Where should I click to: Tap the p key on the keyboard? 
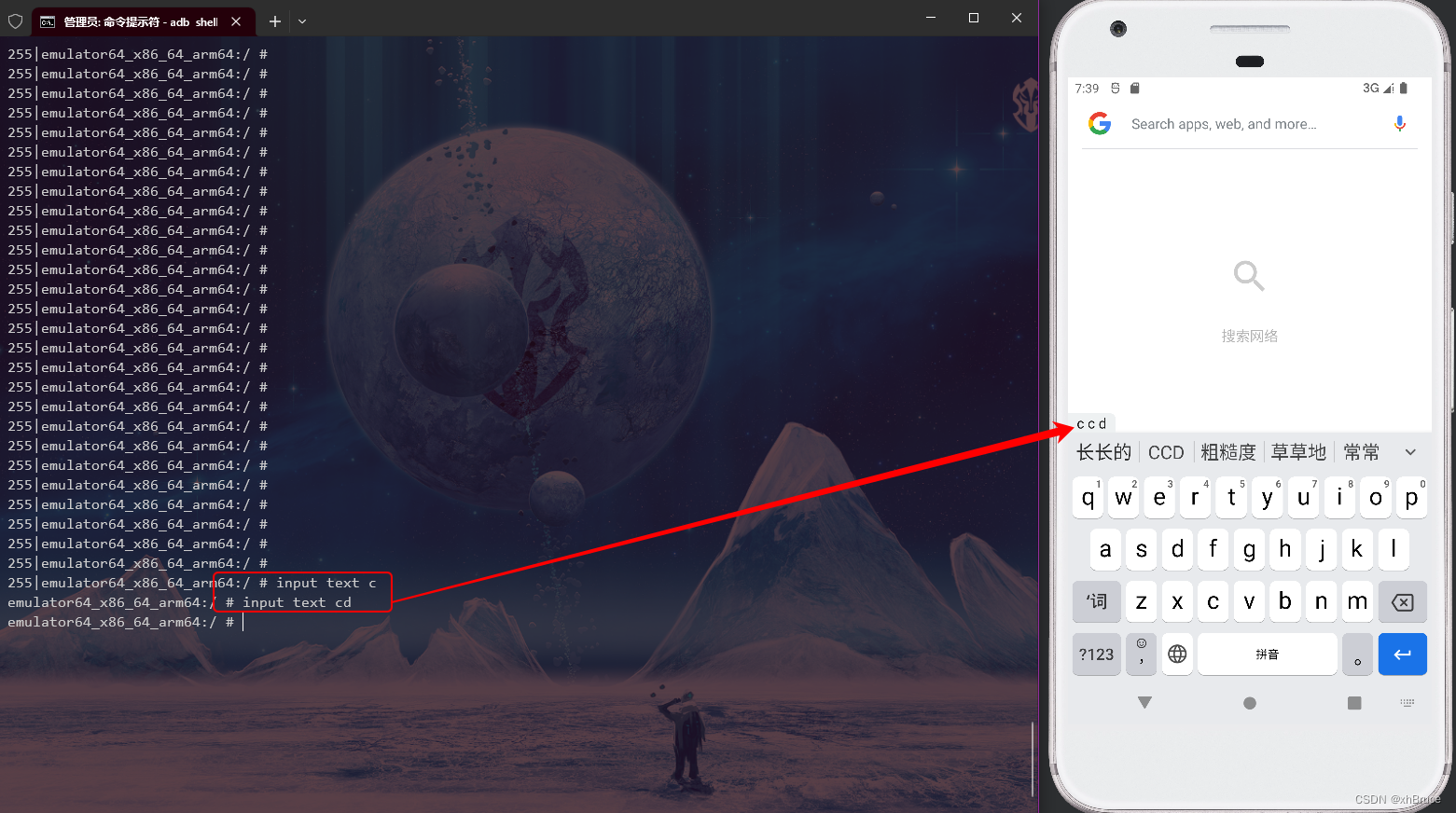click(x=1411, y=498)
